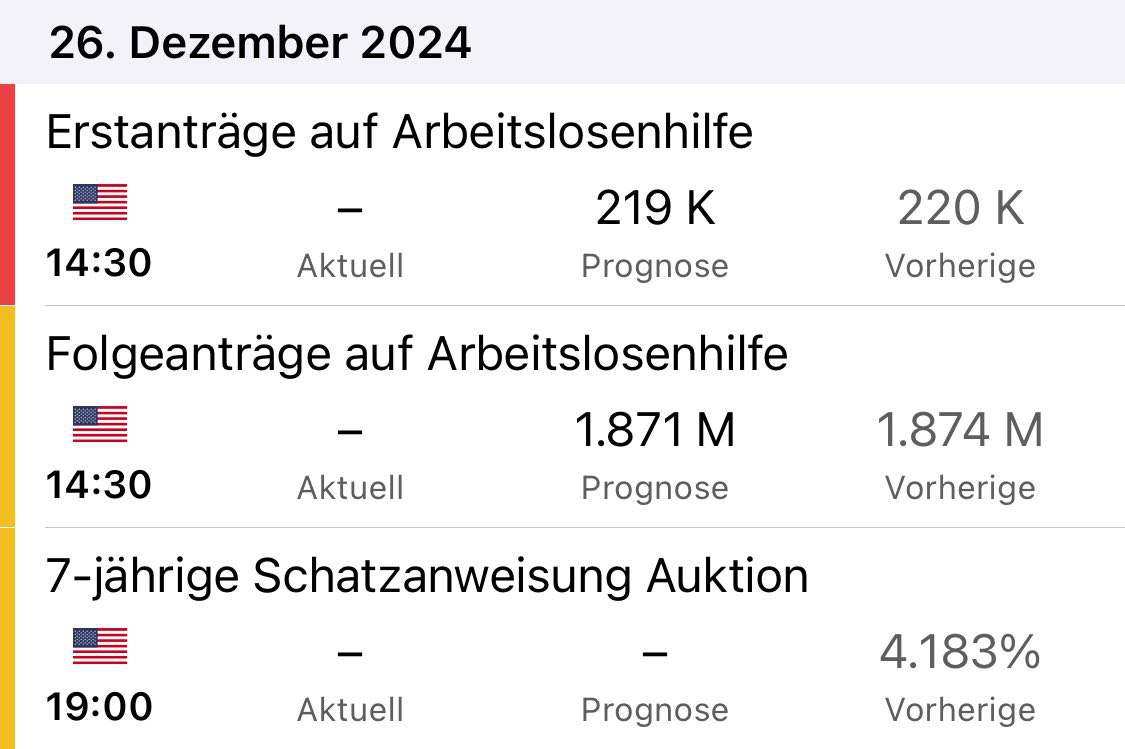Click US flag icon for 7-jährige Schatzanweisung Auktion

click(x=100, y=647)
